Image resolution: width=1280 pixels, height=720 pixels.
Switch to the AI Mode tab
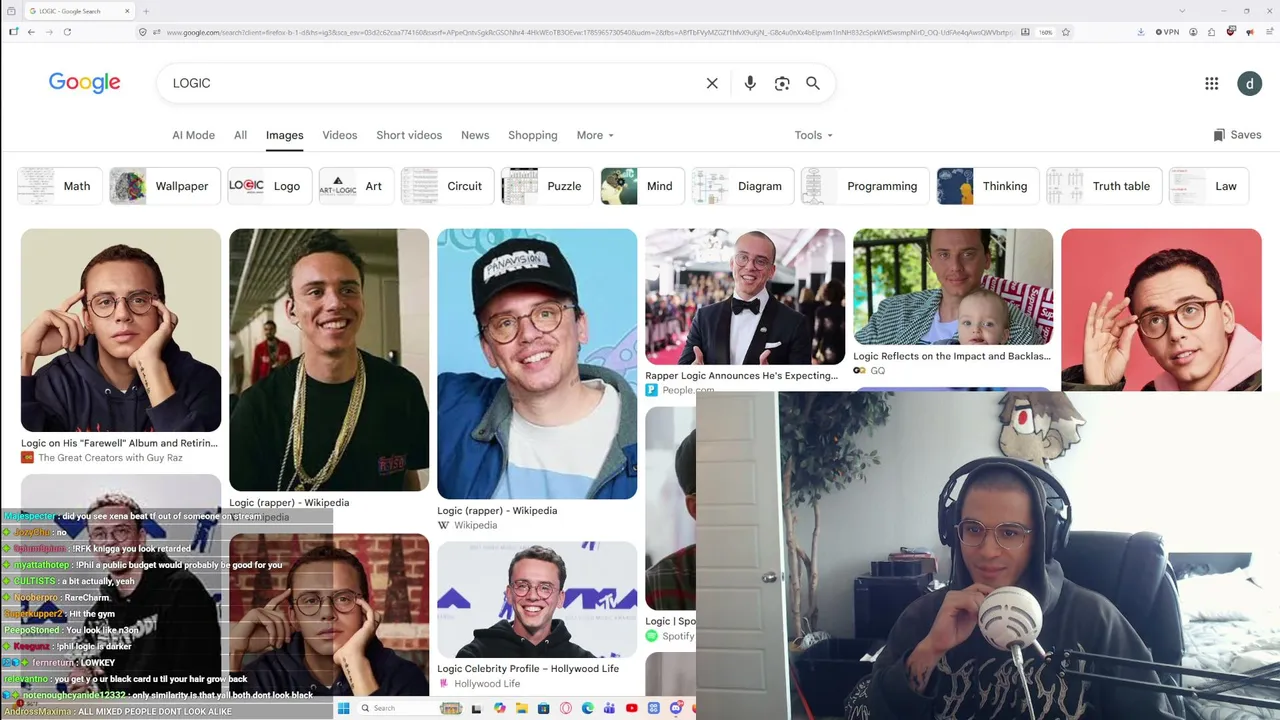click(x=193, y=135)
